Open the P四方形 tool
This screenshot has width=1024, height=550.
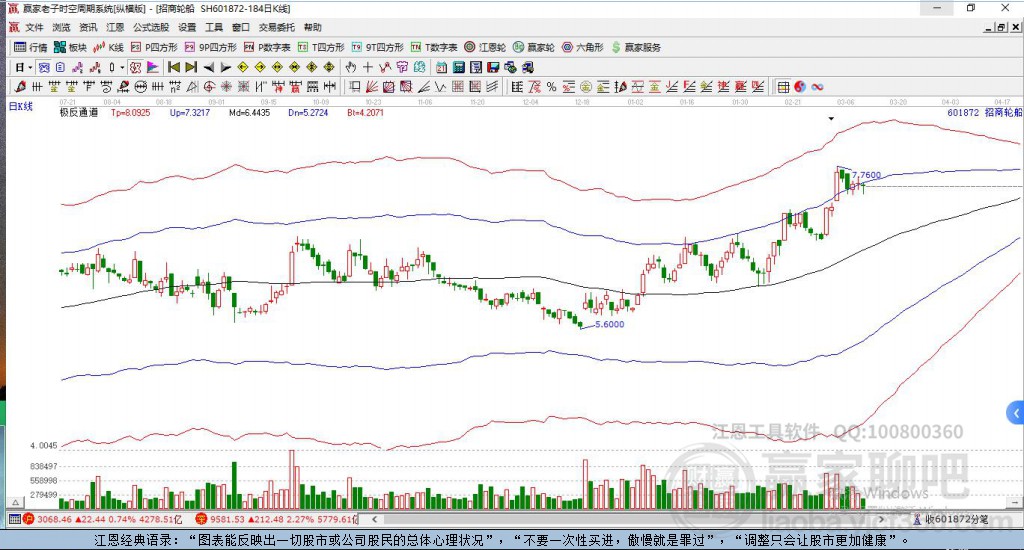coord(154,47)
